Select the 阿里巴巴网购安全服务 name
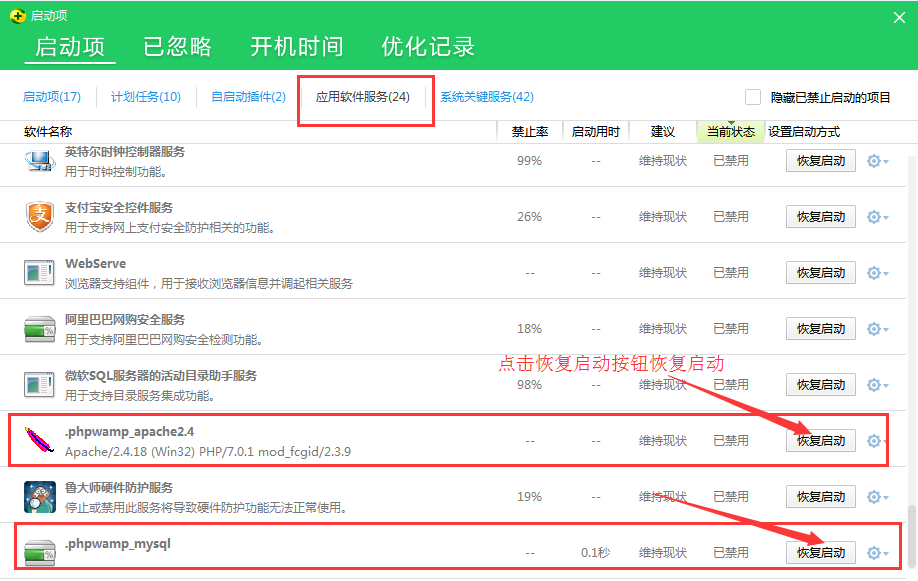 (x=125, y=320)
